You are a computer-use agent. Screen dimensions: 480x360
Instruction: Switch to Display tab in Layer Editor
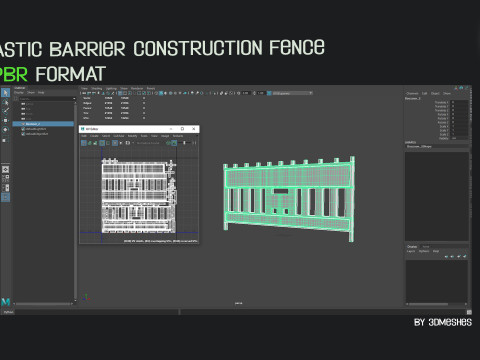412,247
